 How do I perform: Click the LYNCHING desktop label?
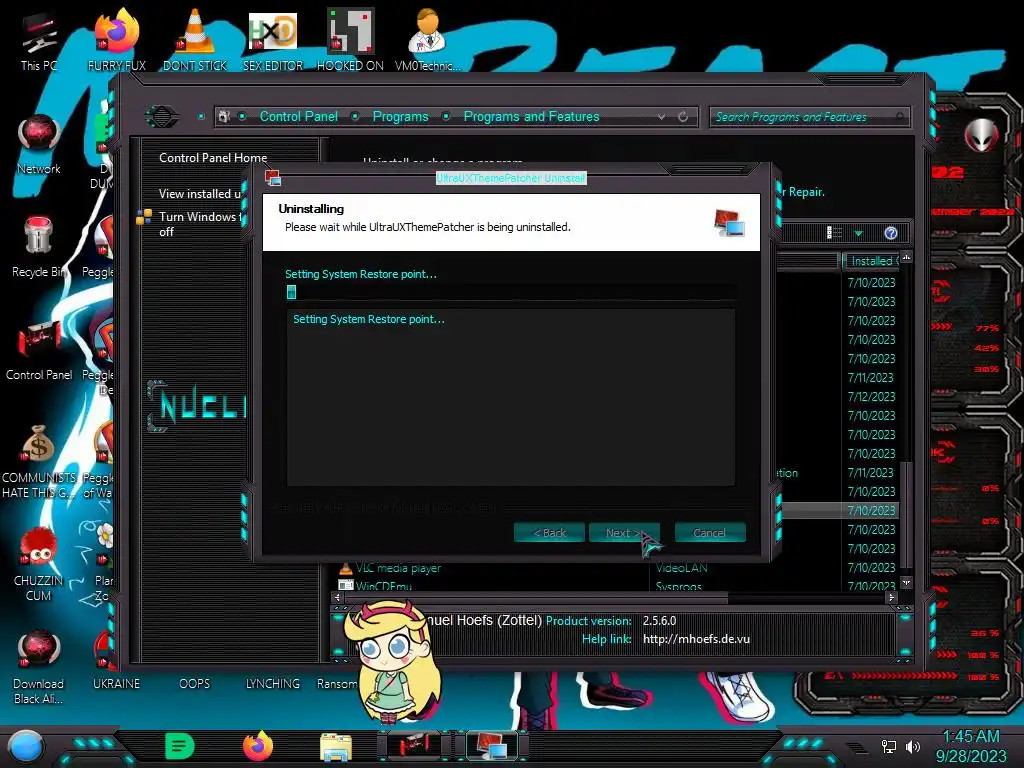273,684
